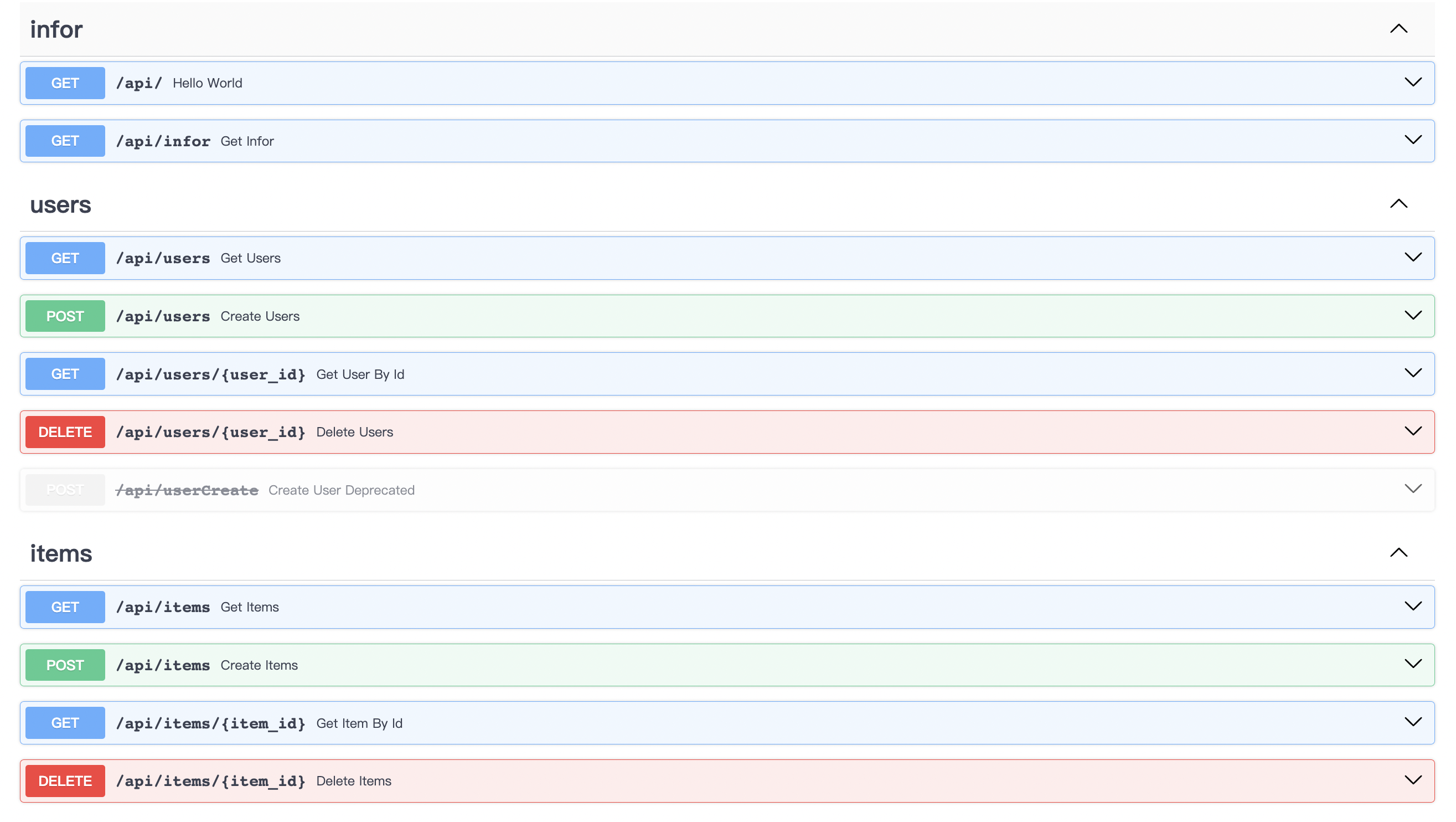Expand the Get Infor endpoint arrow

pos(1412,140)
